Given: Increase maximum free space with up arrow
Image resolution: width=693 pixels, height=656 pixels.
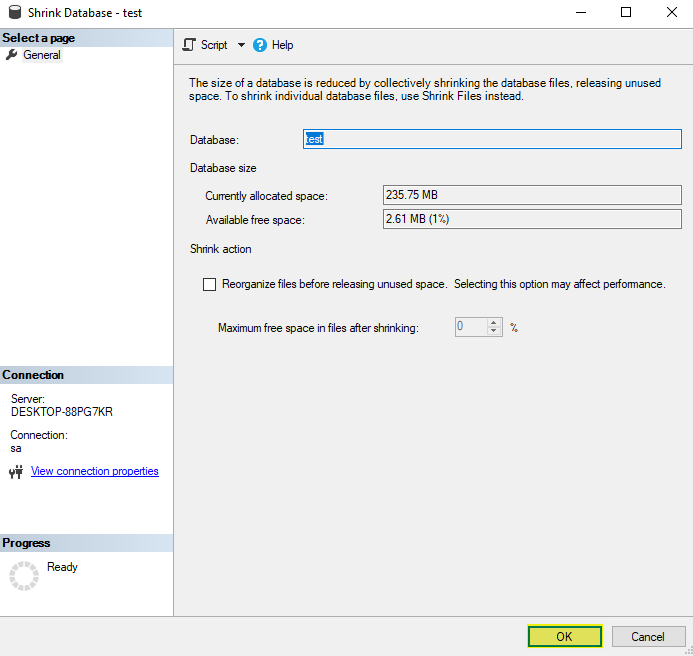Looking at the screenshot, I should [x=494, y=323].
